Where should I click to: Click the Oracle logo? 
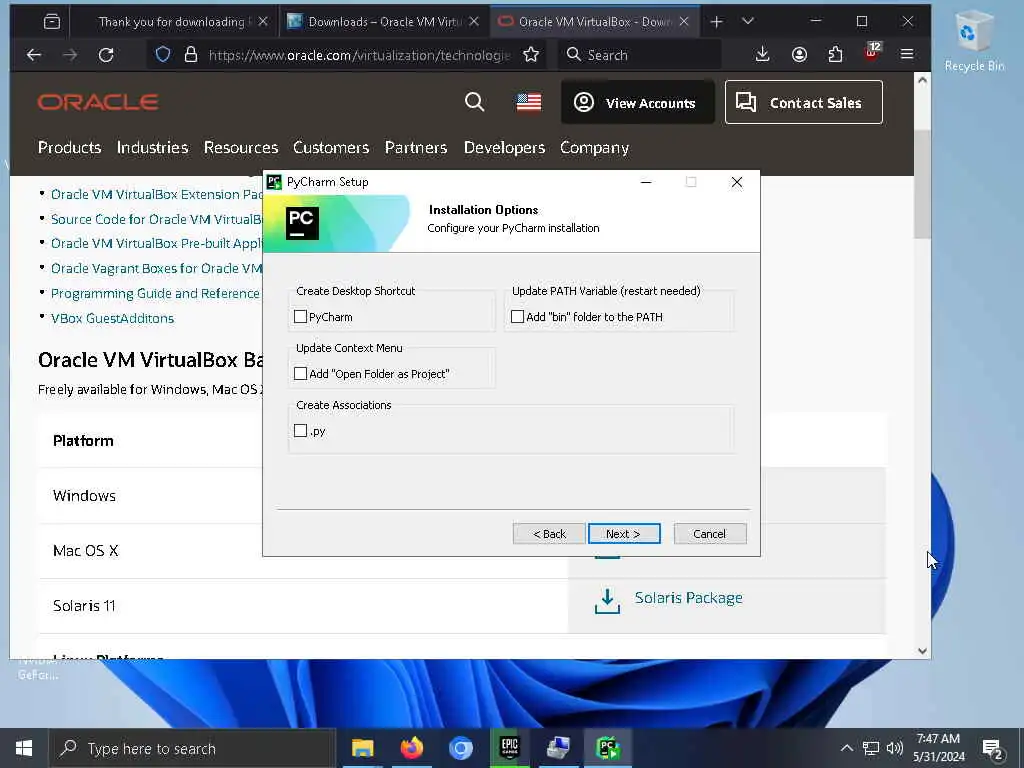click(x=98, y=103)
